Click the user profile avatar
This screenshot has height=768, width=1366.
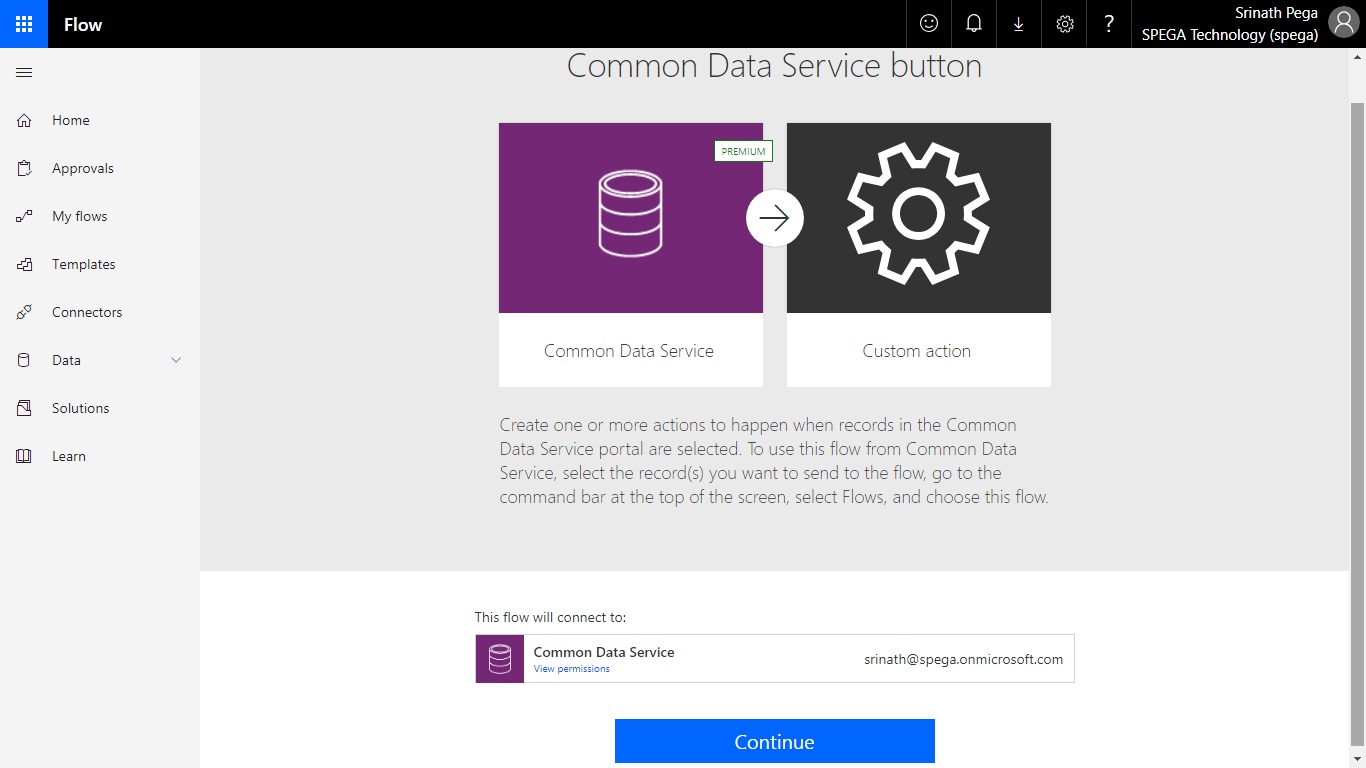[x=1342, y=24]
